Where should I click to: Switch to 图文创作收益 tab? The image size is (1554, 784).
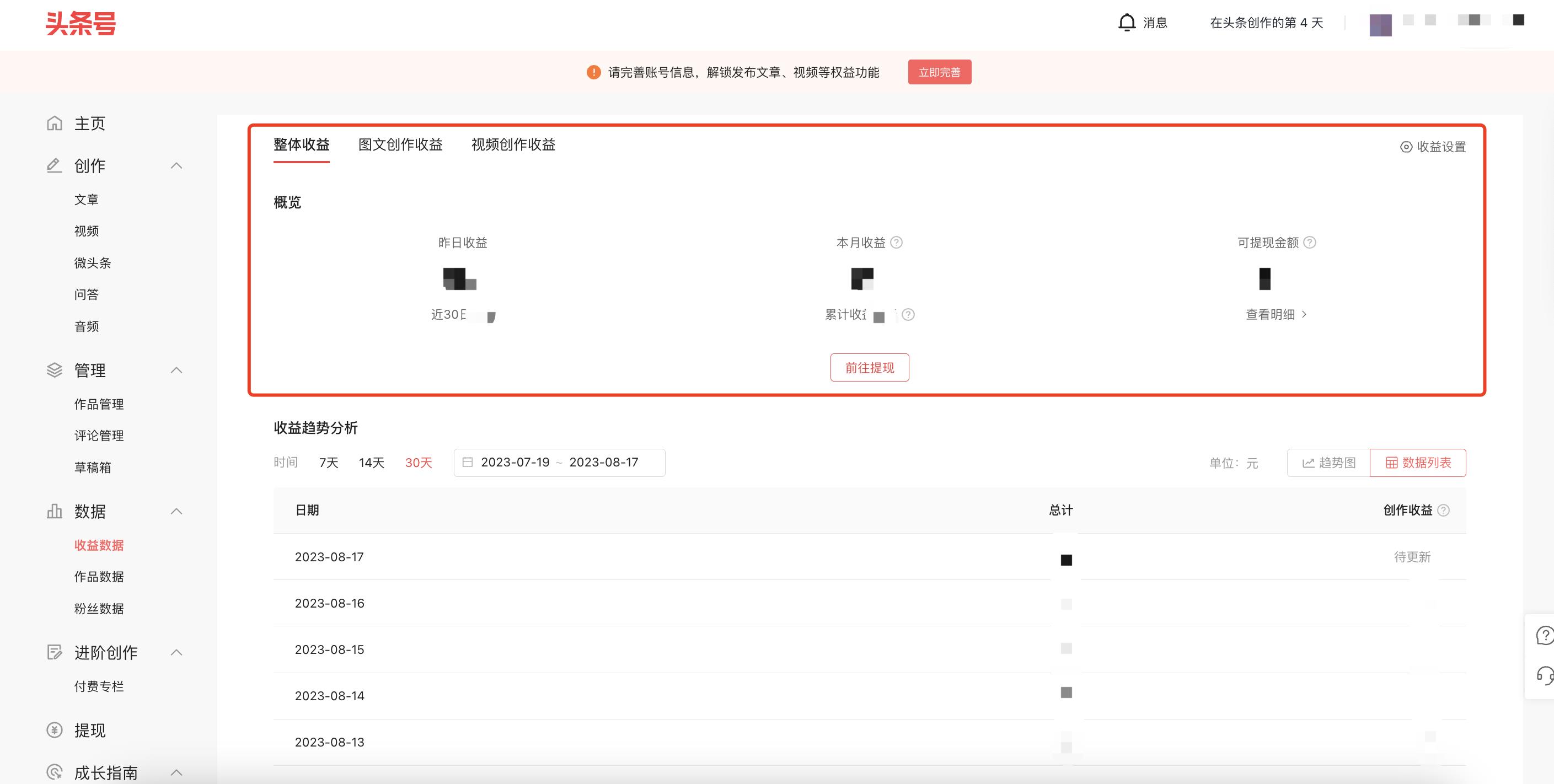click(400, 145)
